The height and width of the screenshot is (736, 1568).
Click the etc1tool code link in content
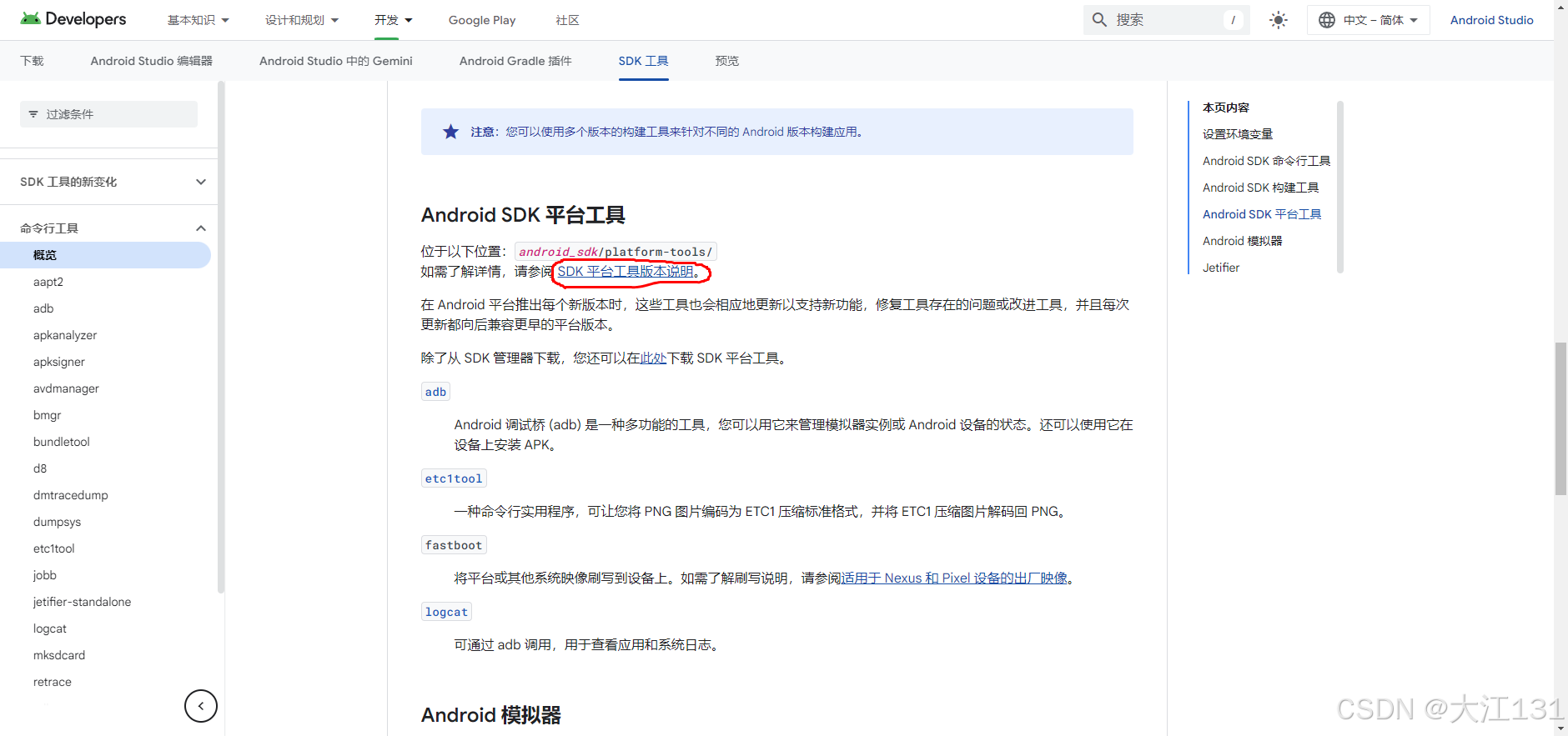[x=454, y=478]
